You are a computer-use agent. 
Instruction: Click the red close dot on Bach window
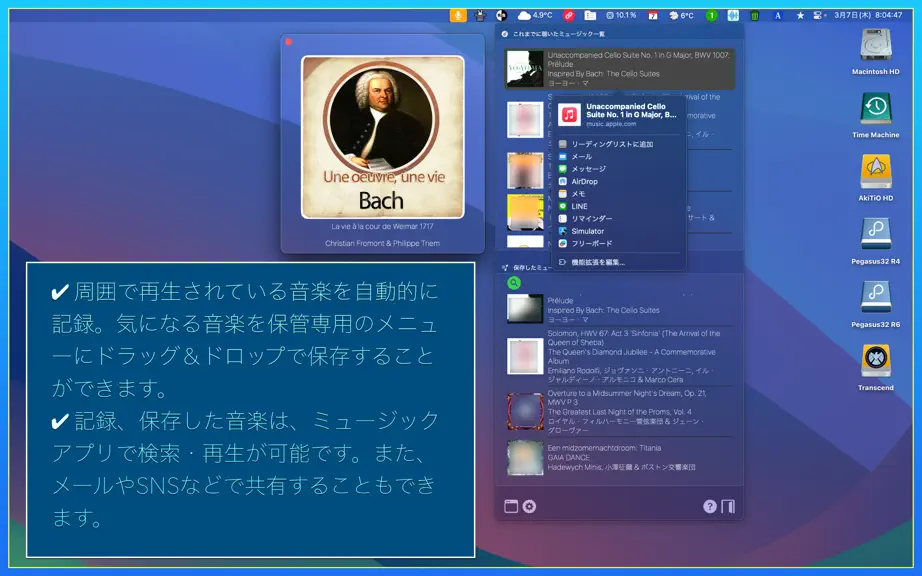(x=288, y=42)
